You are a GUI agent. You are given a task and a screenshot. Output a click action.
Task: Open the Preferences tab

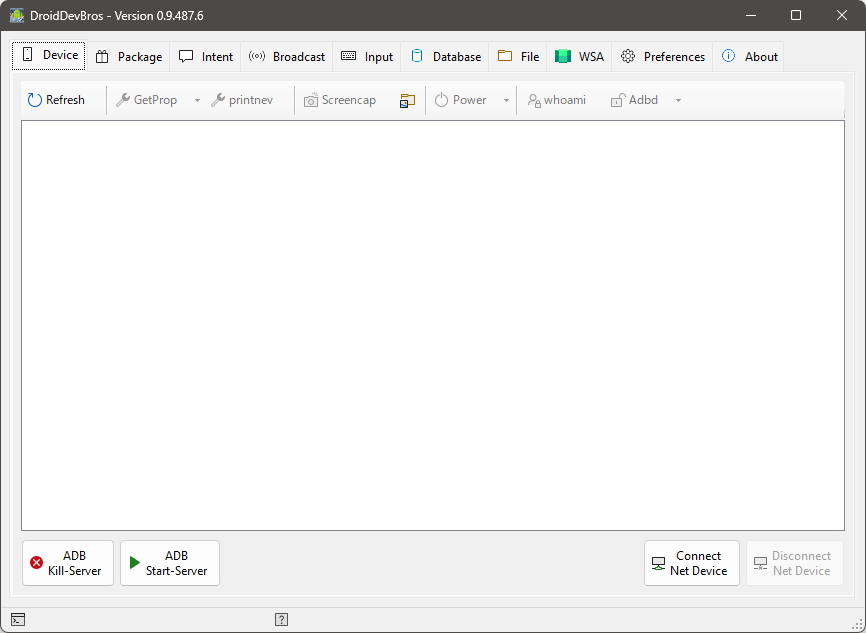[x=662, y=57]
